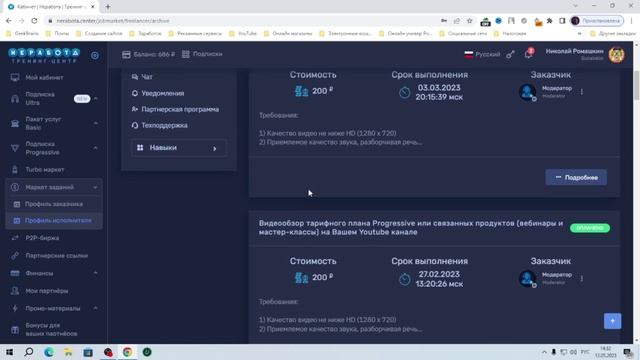Click clock icon next to 27.02.2023
640x360 pixels.
click(x=404, y=279)
